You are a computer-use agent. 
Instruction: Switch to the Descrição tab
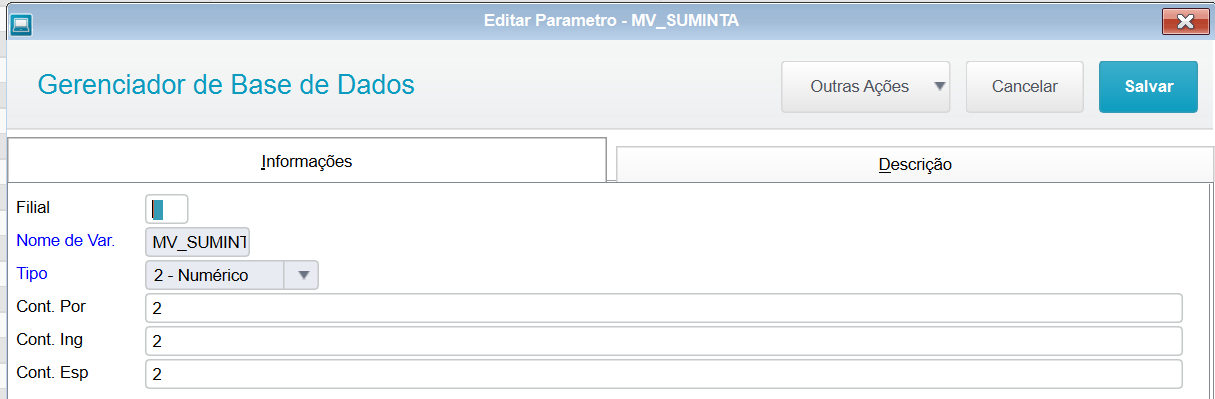point(914,164)
